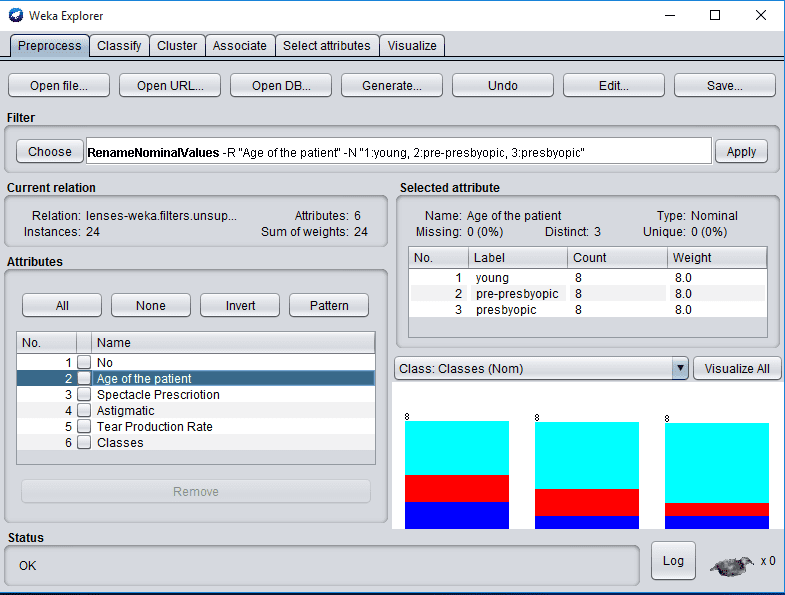Click the relation name lenses-weka.filters.unsup...
Screen dimensions: 785x595
[x=161, y=216]
